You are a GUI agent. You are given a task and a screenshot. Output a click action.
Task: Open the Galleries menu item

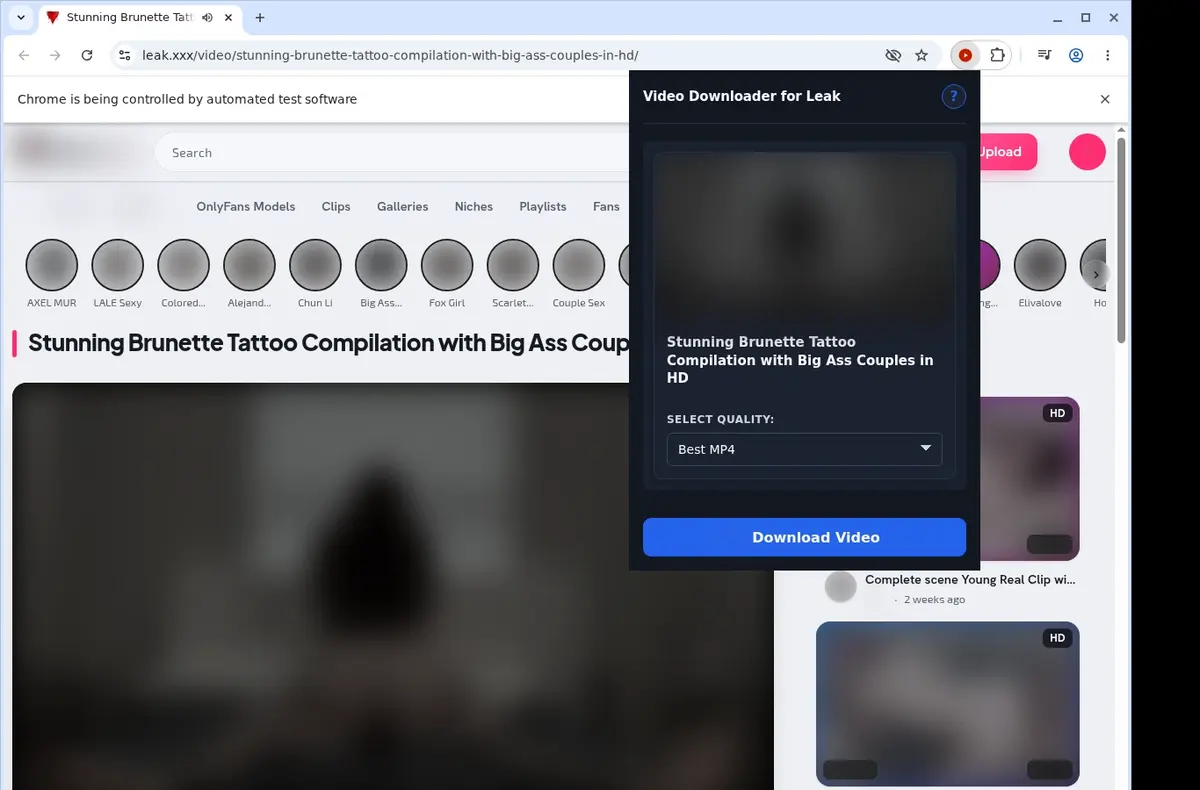402,207
